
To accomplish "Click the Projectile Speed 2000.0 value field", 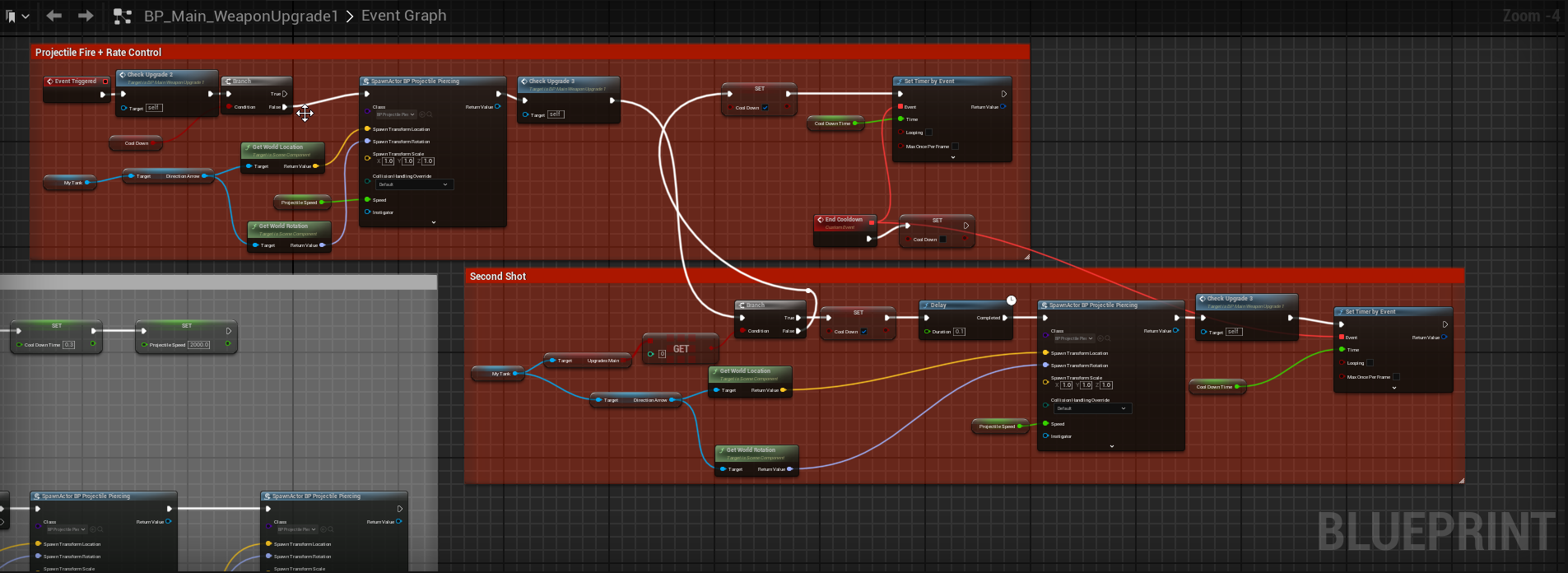I will tap(199, 345).
